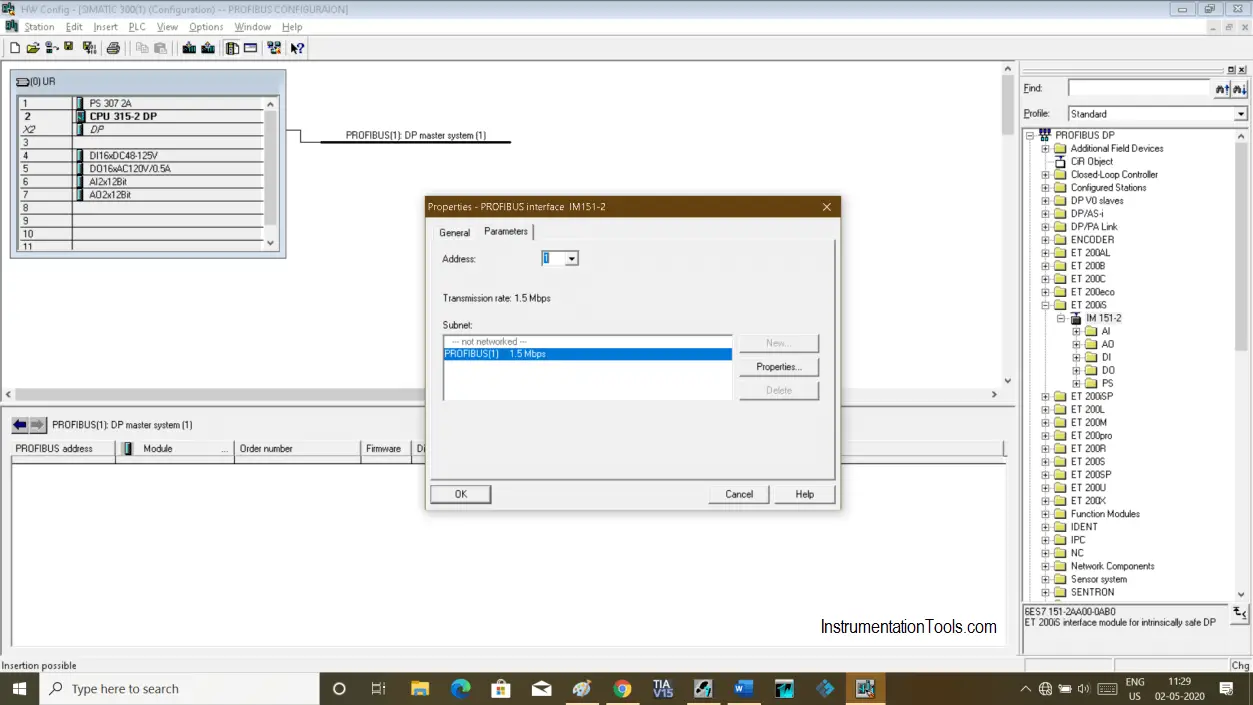
Task: Click Cancel in the Properties dialog
Action: point(739,494)
